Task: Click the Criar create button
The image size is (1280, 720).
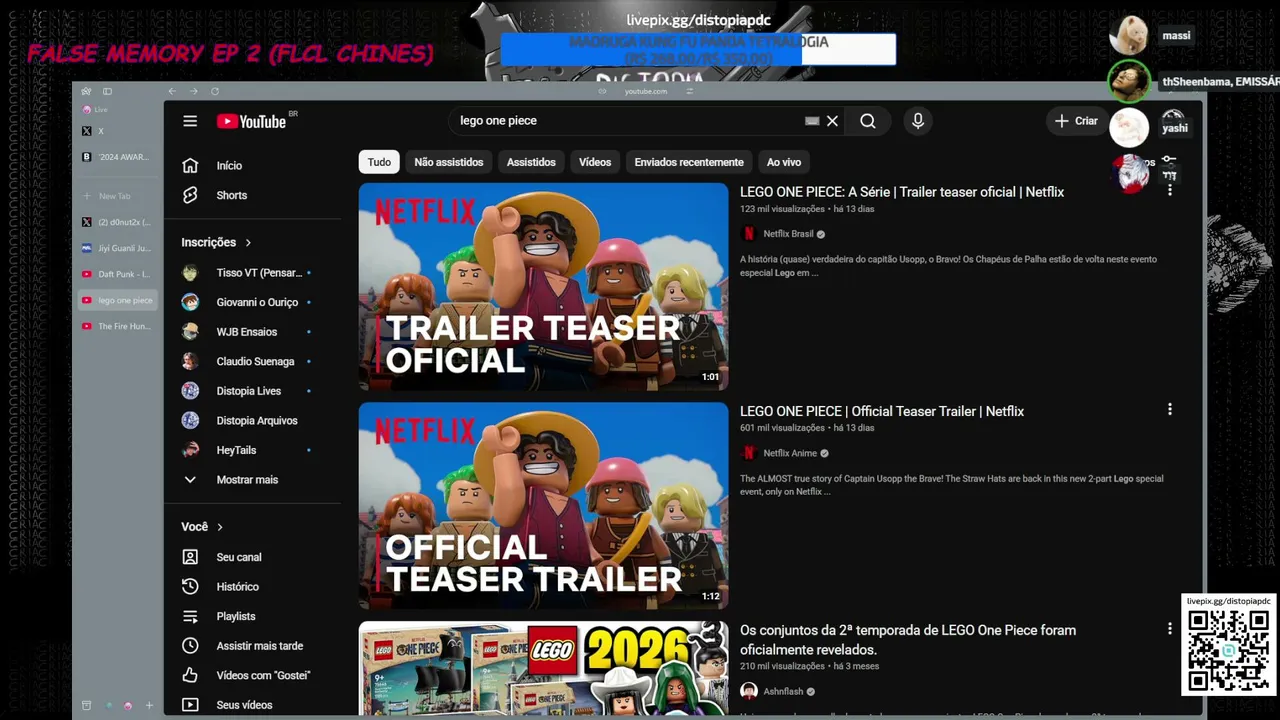Action: pyautogui.click(x=1075, y=121)
